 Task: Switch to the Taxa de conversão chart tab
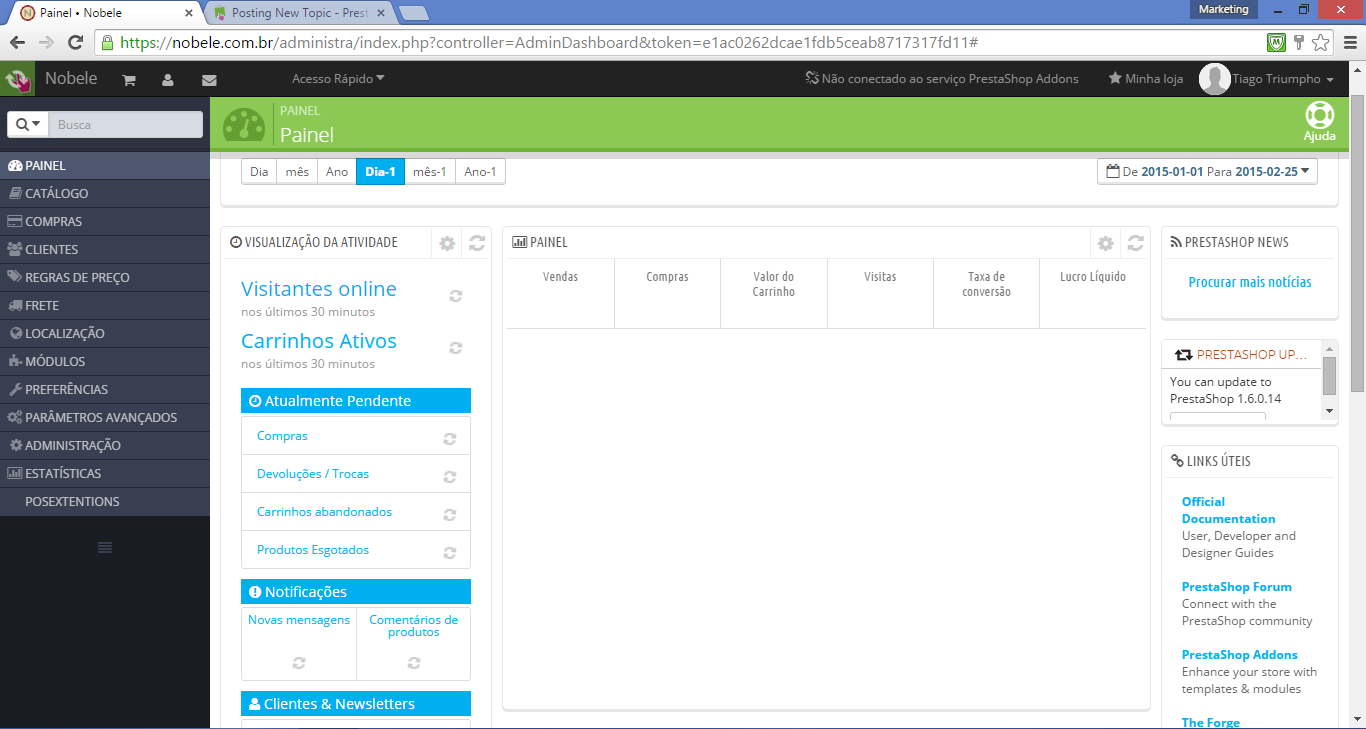(987, 293)
